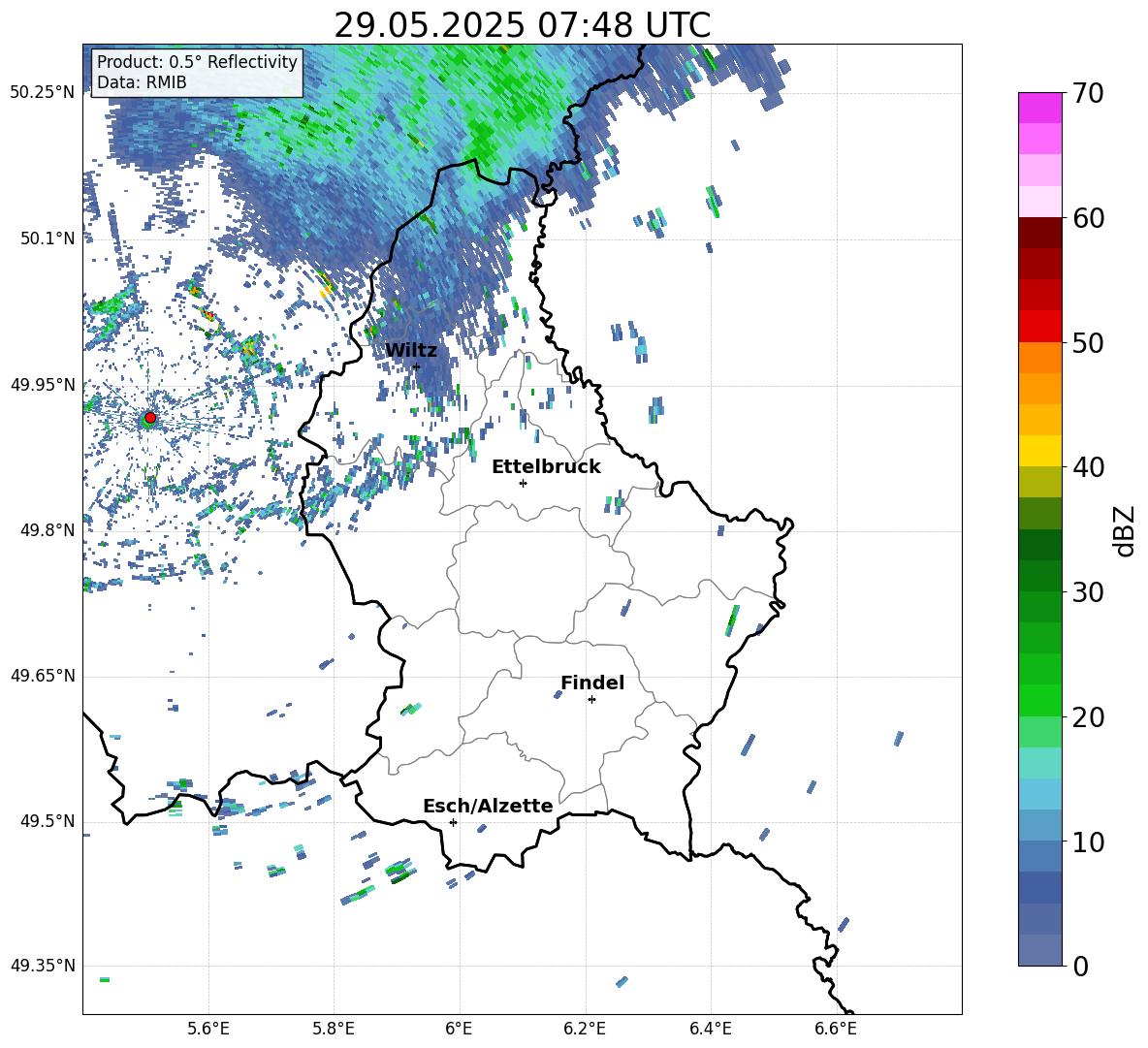Click the 40 colorbar tick label

[1088, 467]
